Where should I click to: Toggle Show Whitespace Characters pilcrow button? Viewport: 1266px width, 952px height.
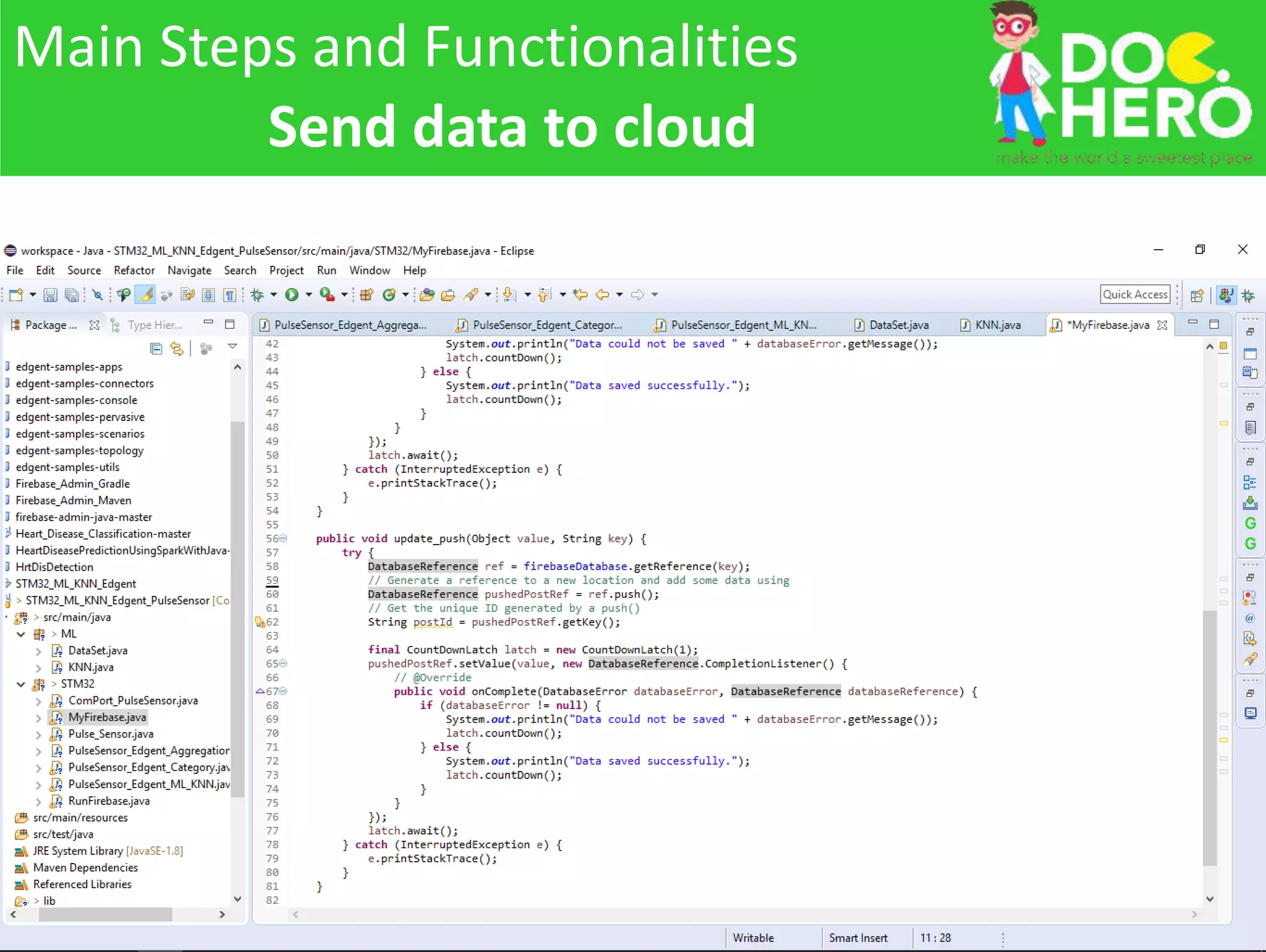(x=230, y=295)
